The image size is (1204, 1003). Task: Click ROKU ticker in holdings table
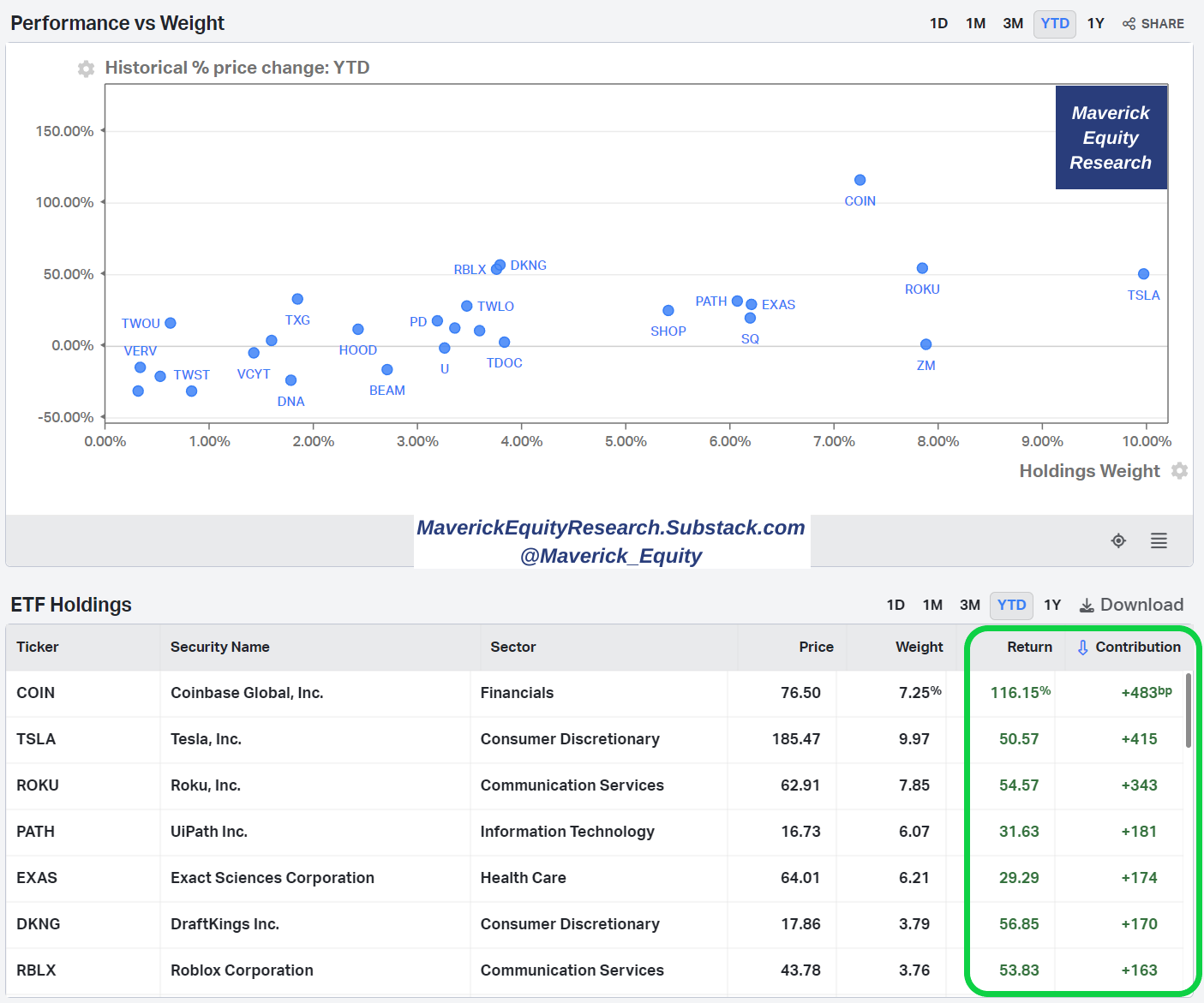click(38, 785)
